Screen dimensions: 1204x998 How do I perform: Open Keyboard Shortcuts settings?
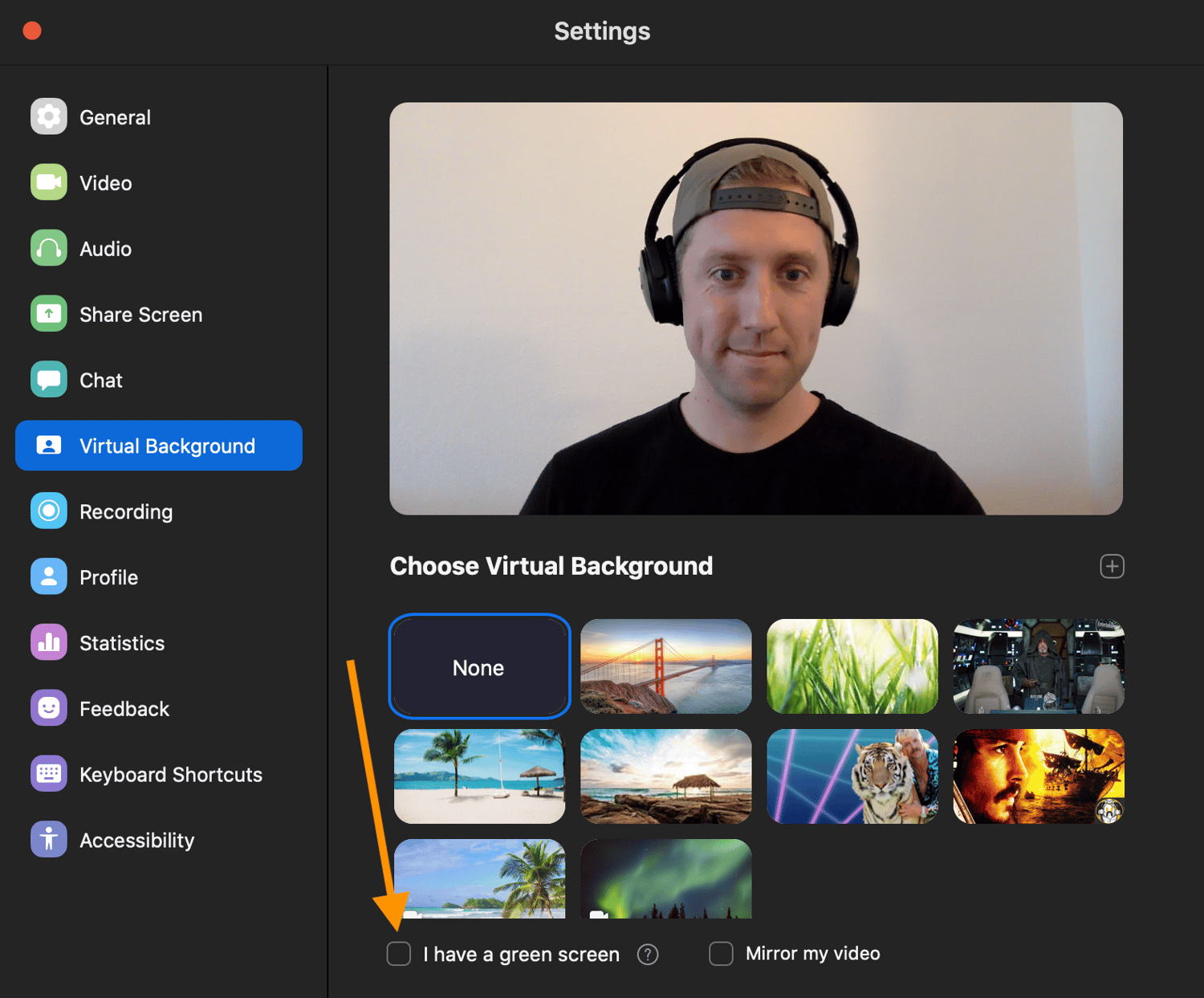point(170,774)
